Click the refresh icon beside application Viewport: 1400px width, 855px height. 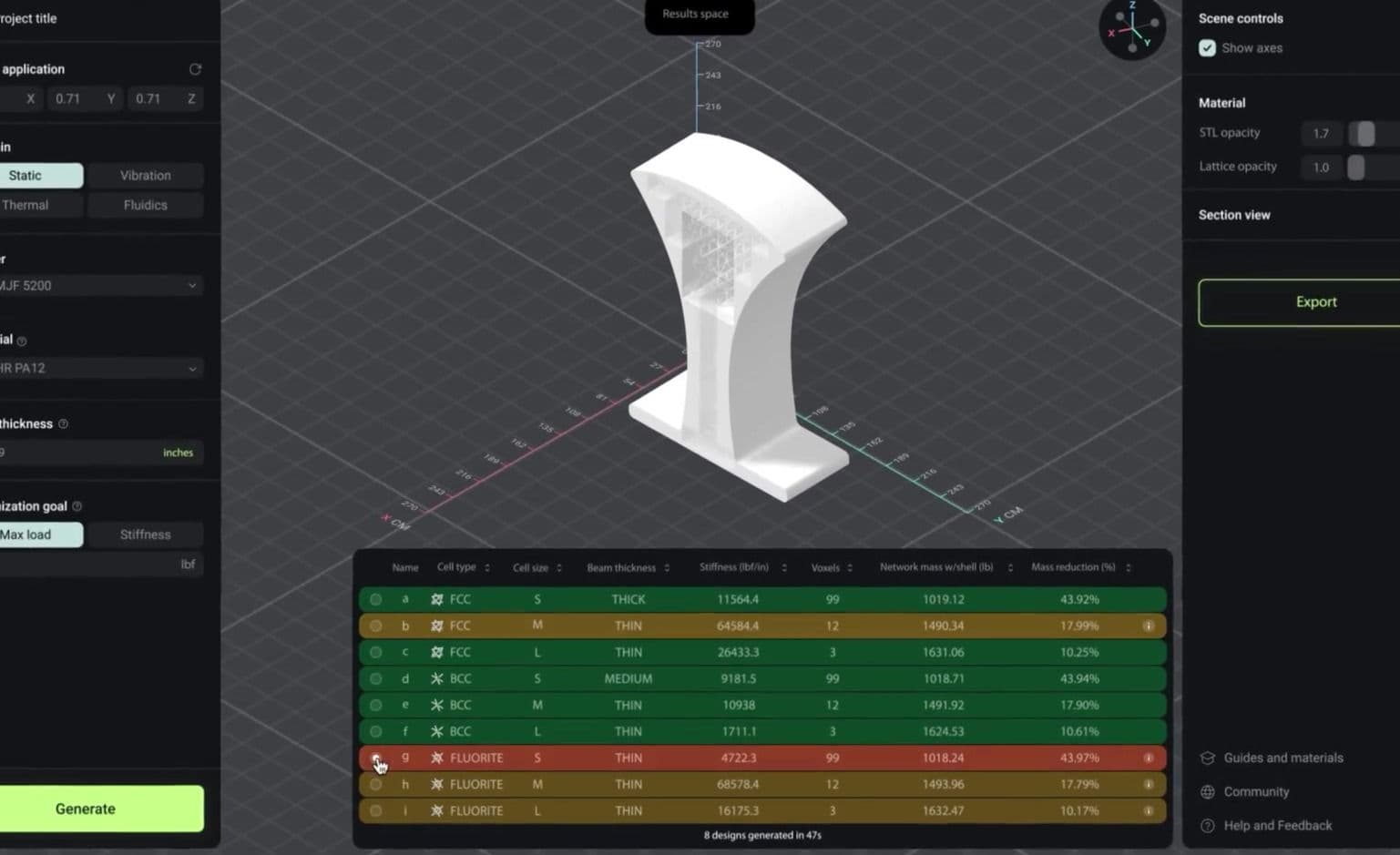195,69
